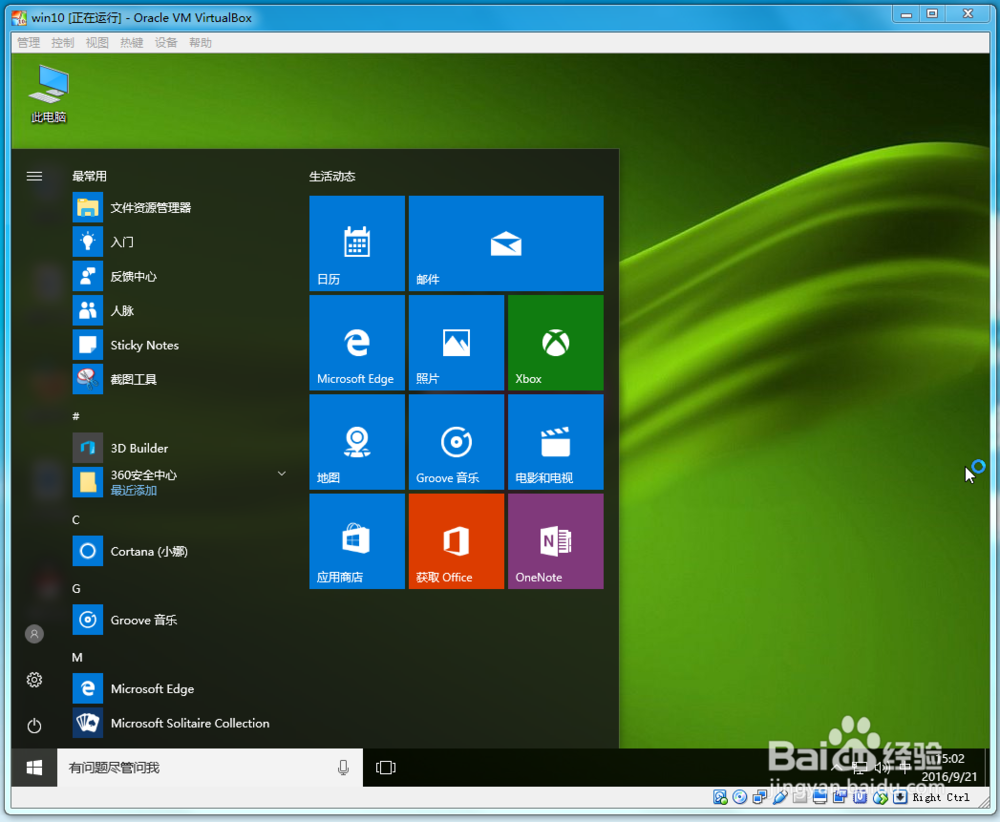Click the Windows Start button
The width and height of the screenshot is (1000, 822).
click(34, 768)
